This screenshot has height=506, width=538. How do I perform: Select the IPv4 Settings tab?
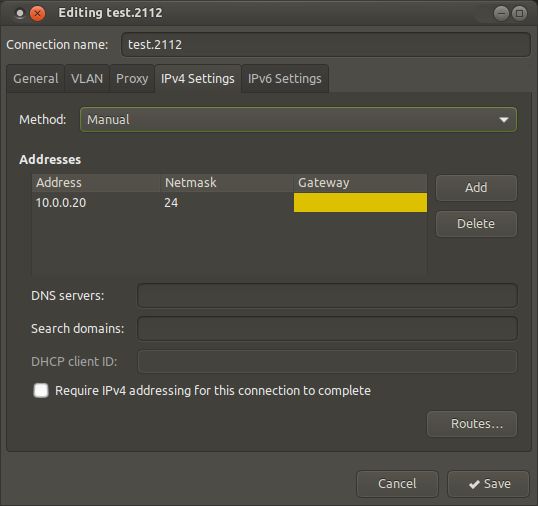pos(198,79)
